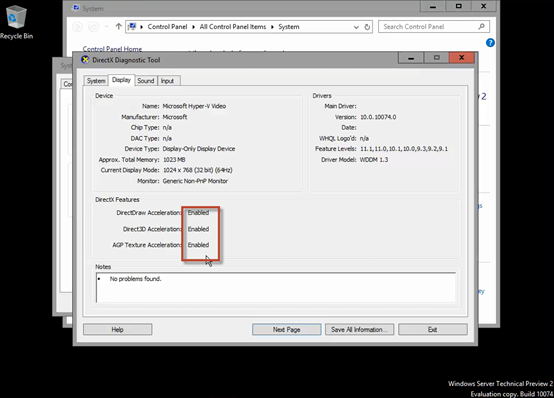Click the System window title bar icon
The height and width of the screenshot is (398, 554).
pyautogui.click(x=76, y=8)
